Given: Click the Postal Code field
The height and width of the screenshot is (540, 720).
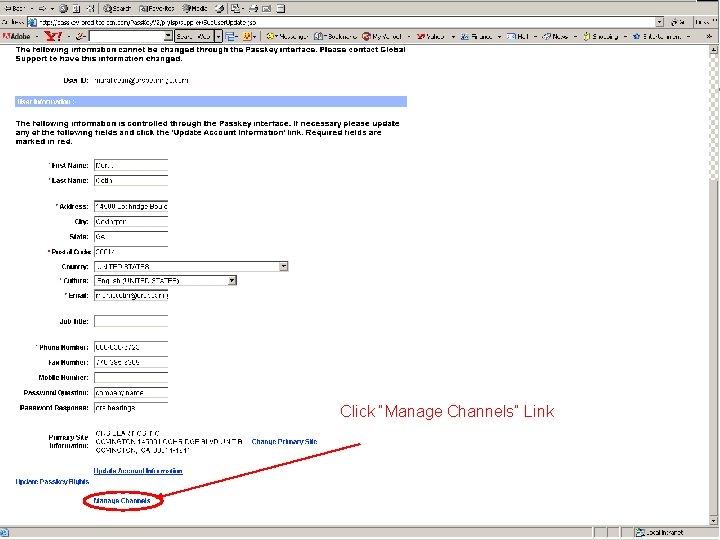Looking at the screenshot, I should point(131,252).
